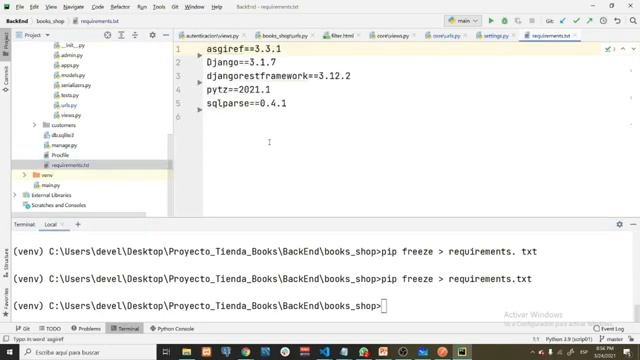
Task: Open the main run configuration dropdown
Action: coord(463,21)
